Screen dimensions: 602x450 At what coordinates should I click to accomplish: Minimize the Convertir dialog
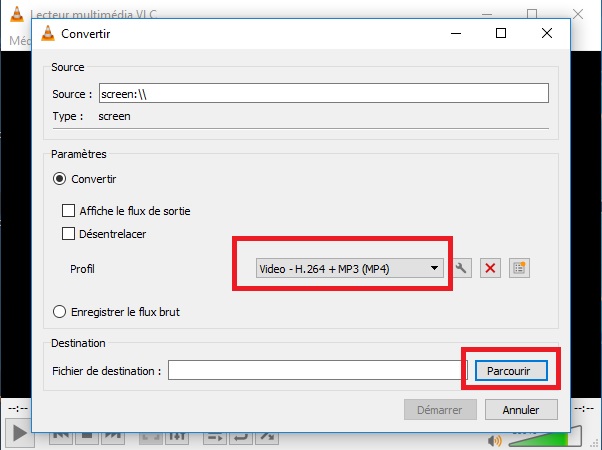pyautogui.click(x=456, y=33)
